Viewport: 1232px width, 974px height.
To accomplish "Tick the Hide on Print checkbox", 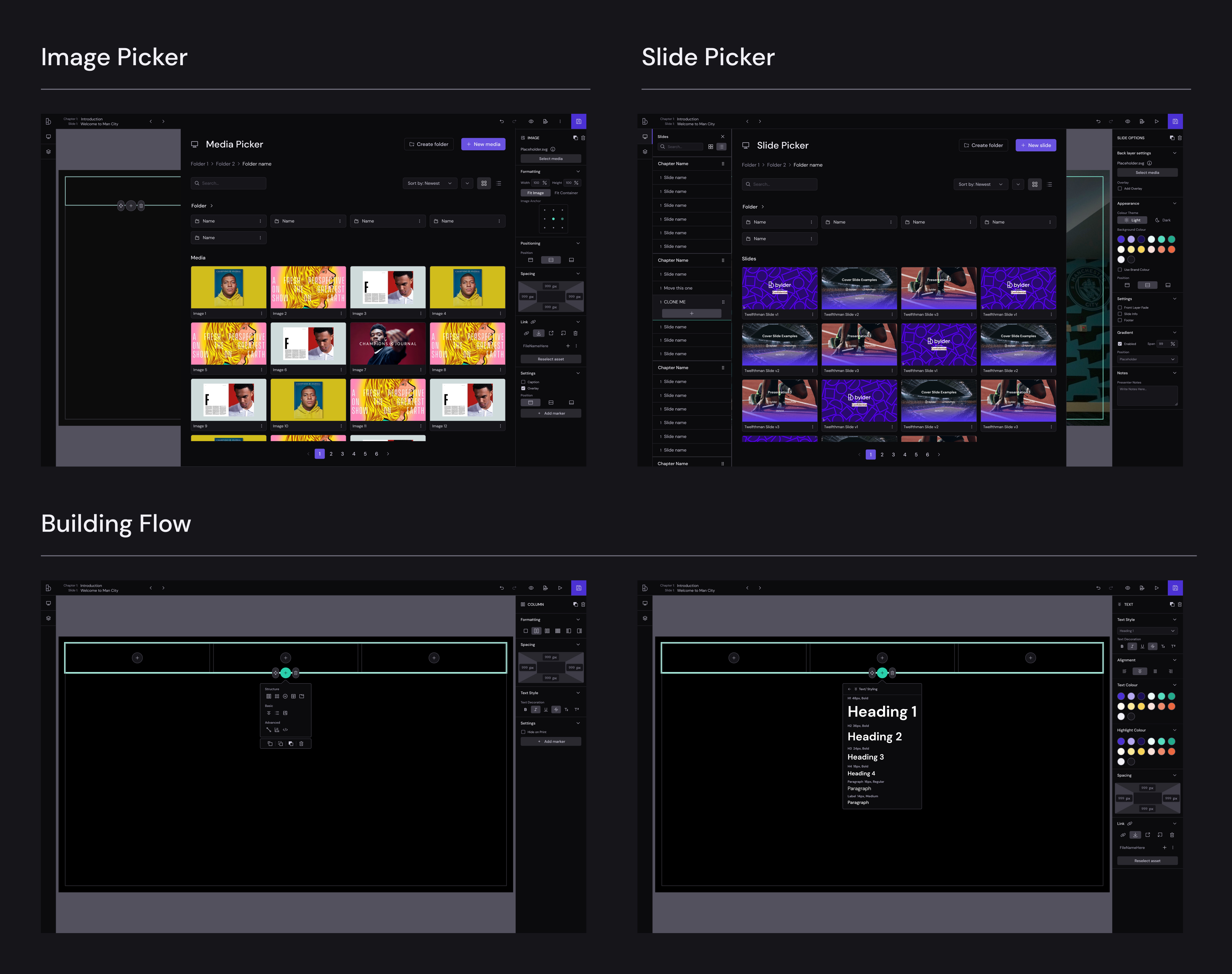I will click(x=523, y=732).
